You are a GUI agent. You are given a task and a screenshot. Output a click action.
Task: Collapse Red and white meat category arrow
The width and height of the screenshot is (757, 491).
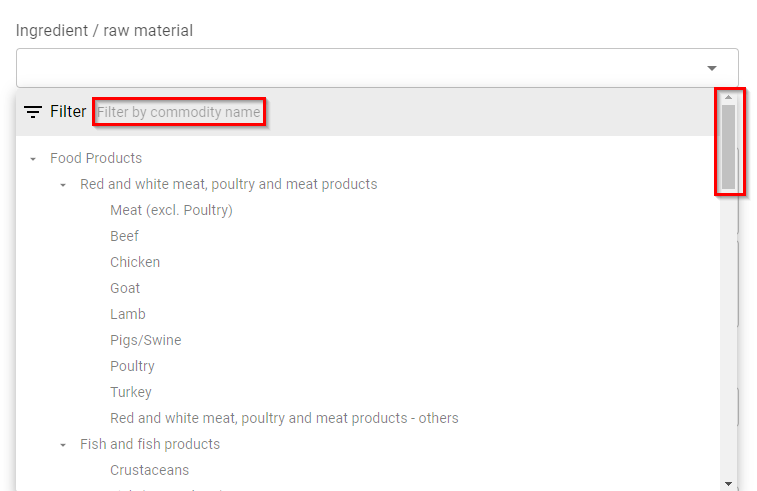tap(63, 185)
